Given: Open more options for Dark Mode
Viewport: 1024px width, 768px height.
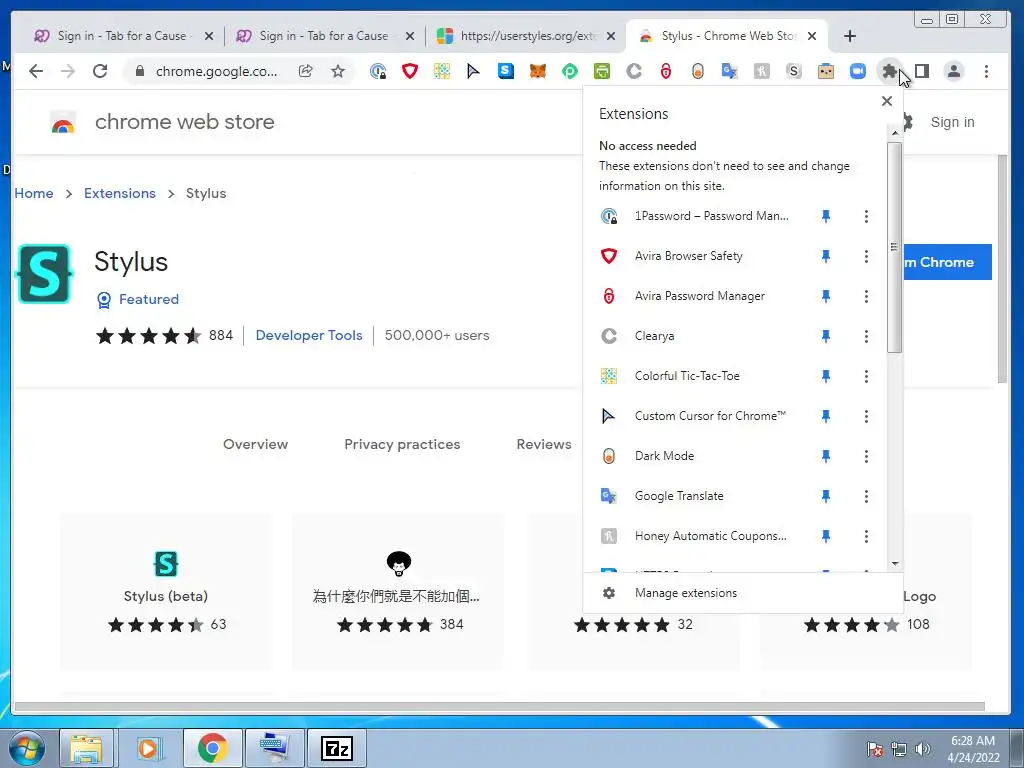Looking at the screenshot, I should pyautogui.click(x=866, y=456).
